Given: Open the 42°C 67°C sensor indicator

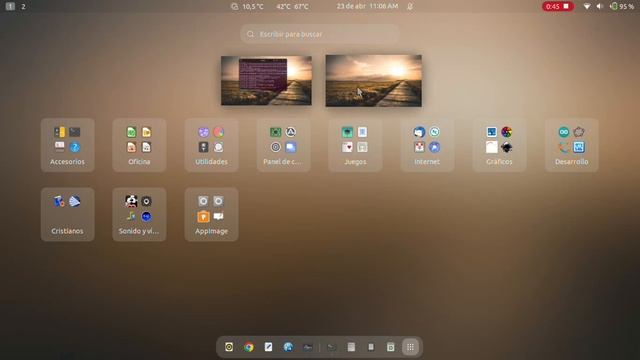Looking at the screenshot, I should 292,7.
